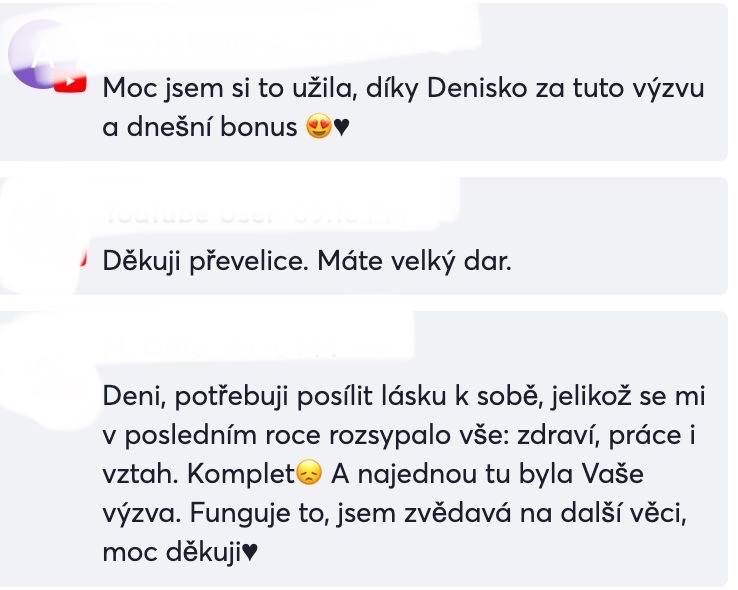Open the hidden author name above "Deni, potřebuji"
This screenshot has height=590, width=738.
pos(221,347)
